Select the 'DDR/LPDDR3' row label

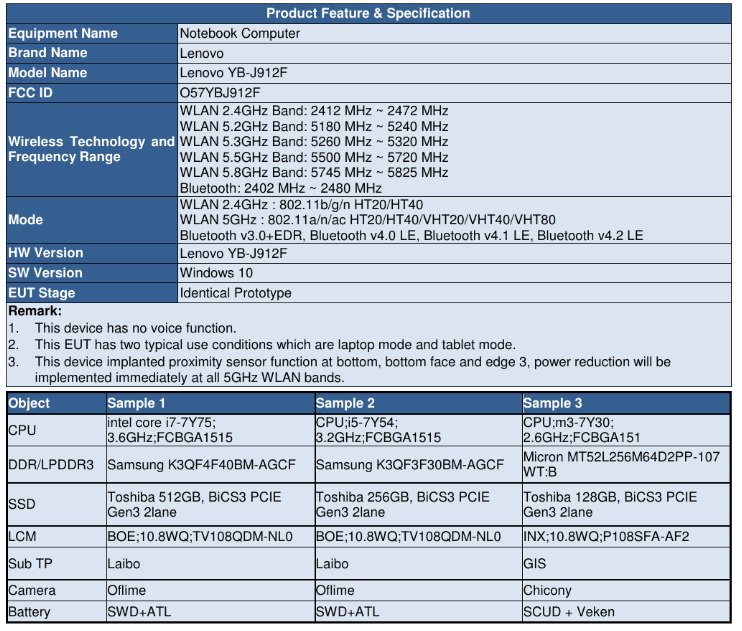click(57, 465)
